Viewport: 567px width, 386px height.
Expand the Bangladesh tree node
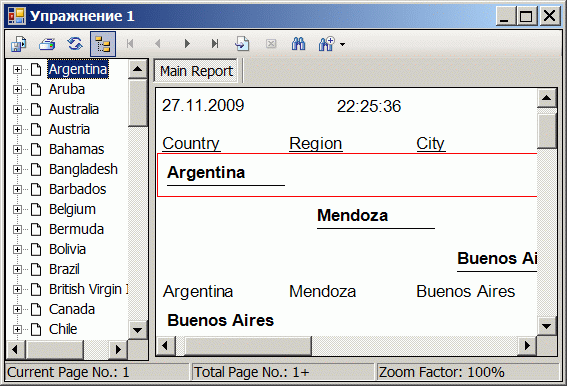[17, 169]
